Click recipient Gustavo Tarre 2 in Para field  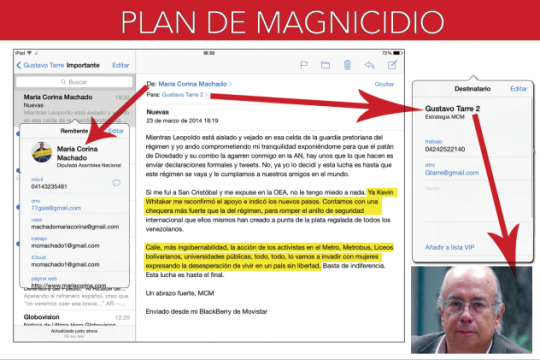pyautogui.click(x=183, y=94)
